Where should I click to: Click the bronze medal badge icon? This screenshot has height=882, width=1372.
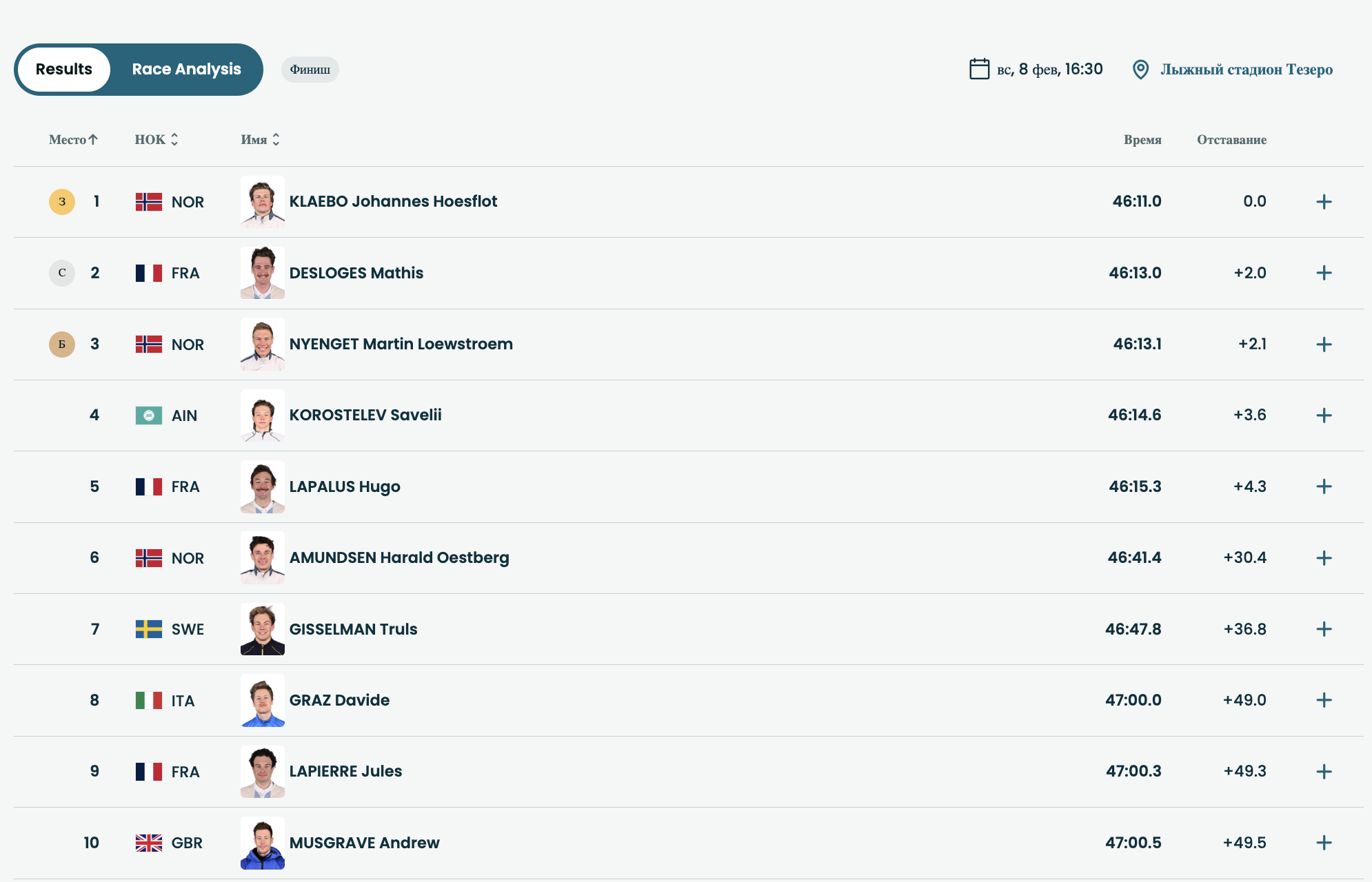[x=62, y=345]
